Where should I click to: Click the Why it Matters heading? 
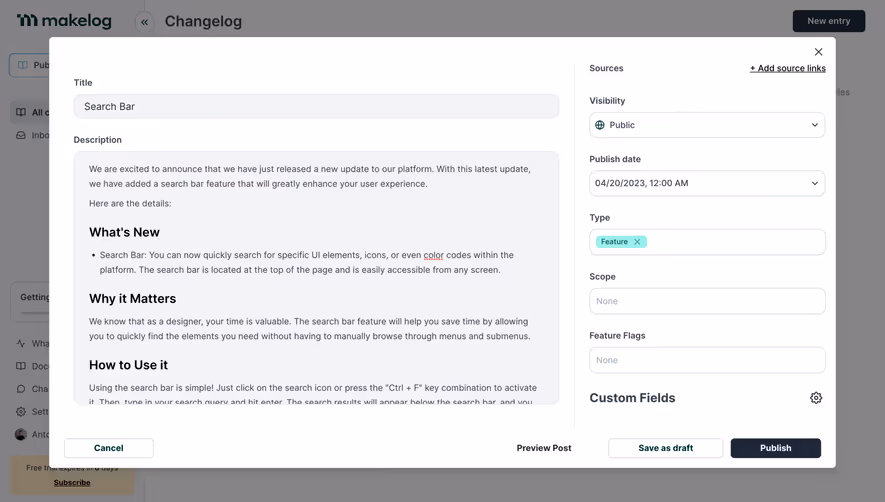[133, 299]
